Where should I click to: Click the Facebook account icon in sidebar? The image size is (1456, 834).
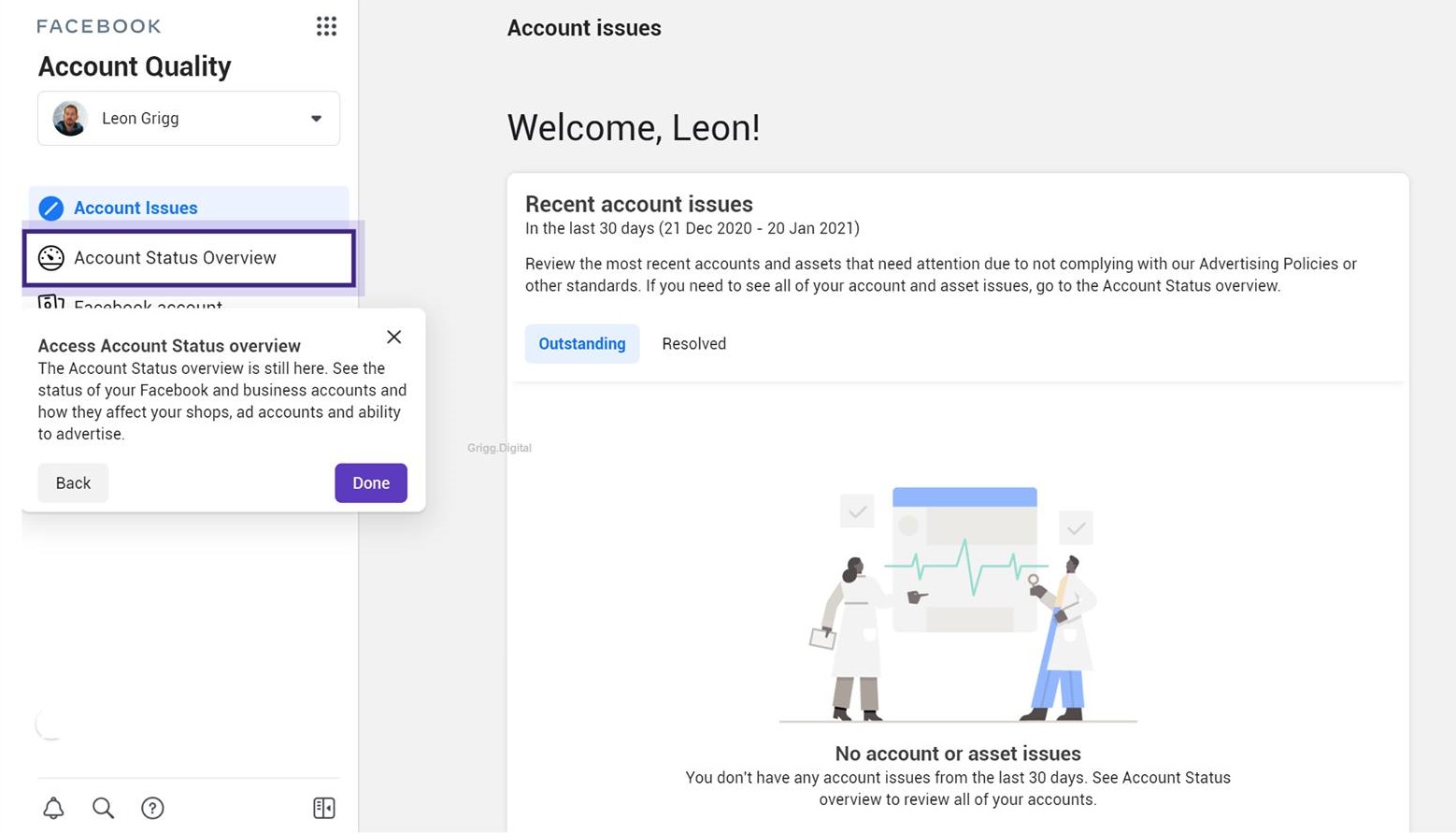[x=50, y=304]
